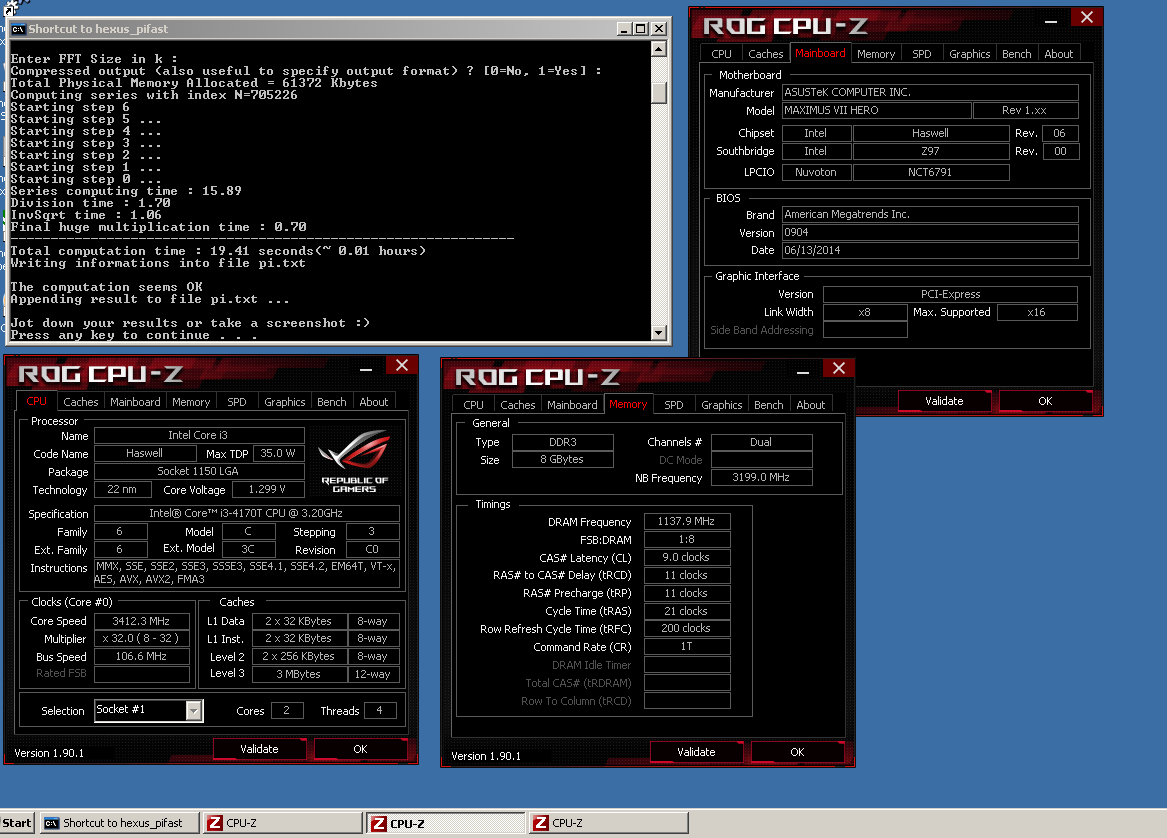Open Caches tab in CPU window
The image size is (1167, 838).
tap(80, 402)
